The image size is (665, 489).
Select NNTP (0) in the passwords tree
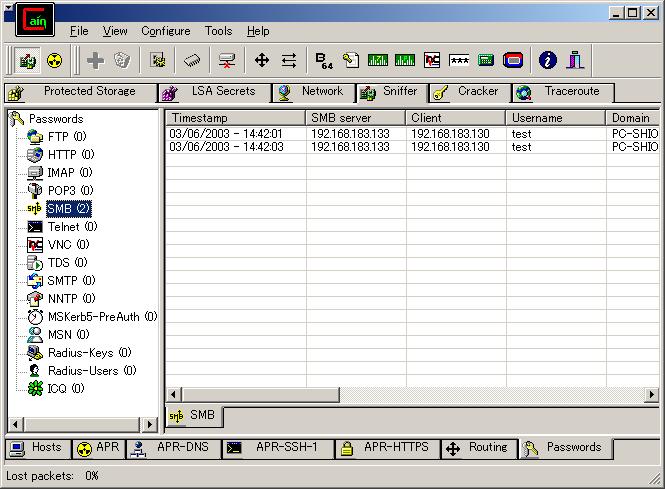coord(72,299)
